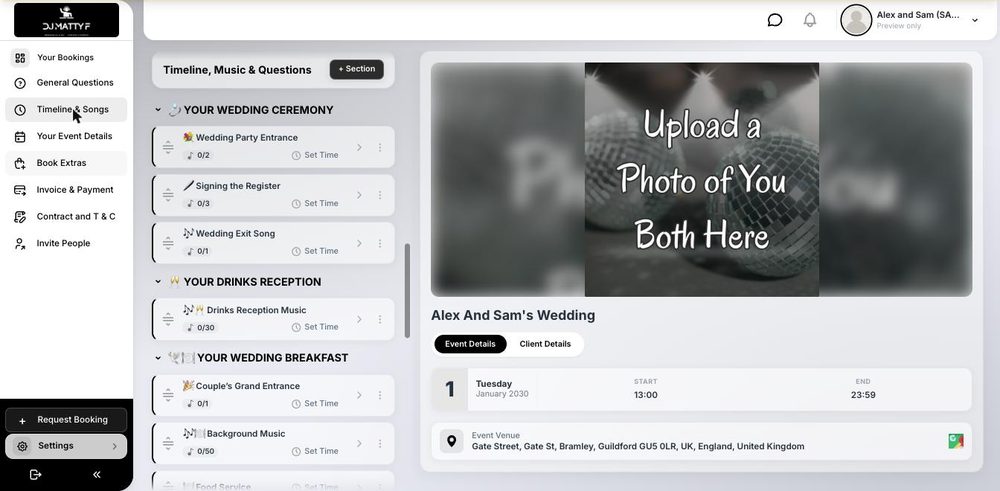Click the logout icon
Screen dimensions: 1000x491
[x=36, y=474]
